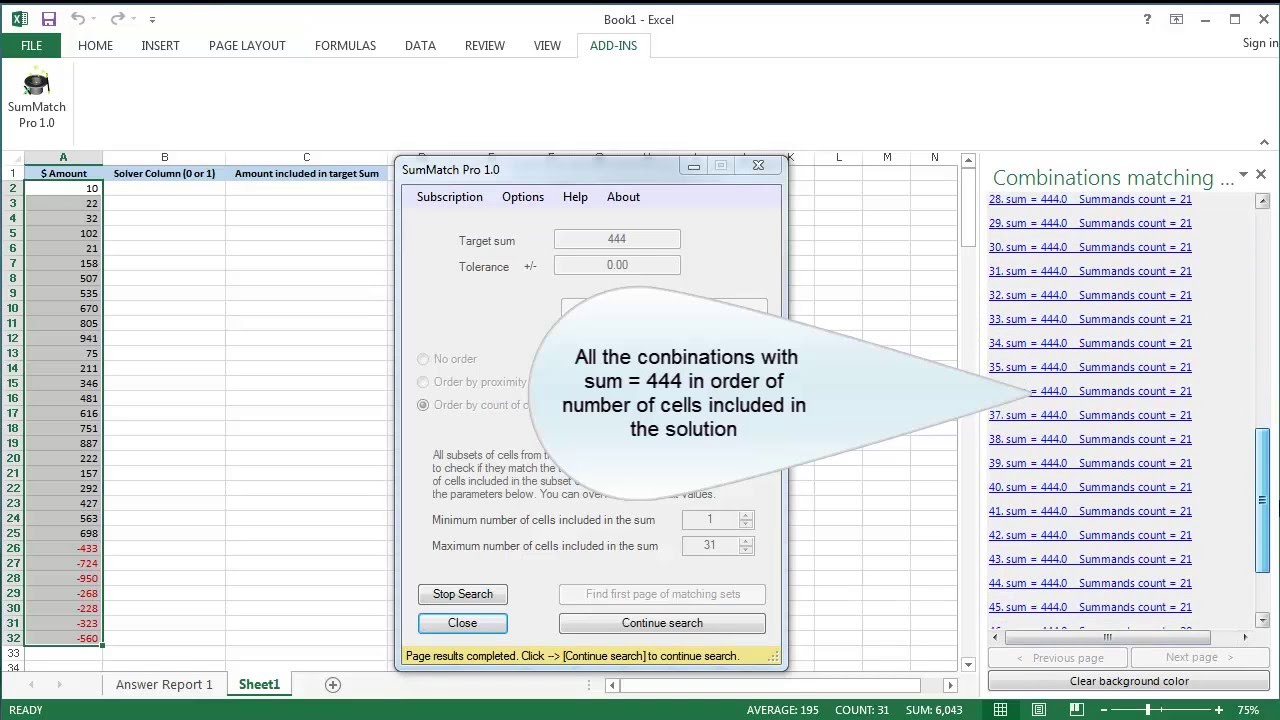1280x720 pixels.
Task: Click the task pane horizontal scrollbar
Action: point(1107,637)
